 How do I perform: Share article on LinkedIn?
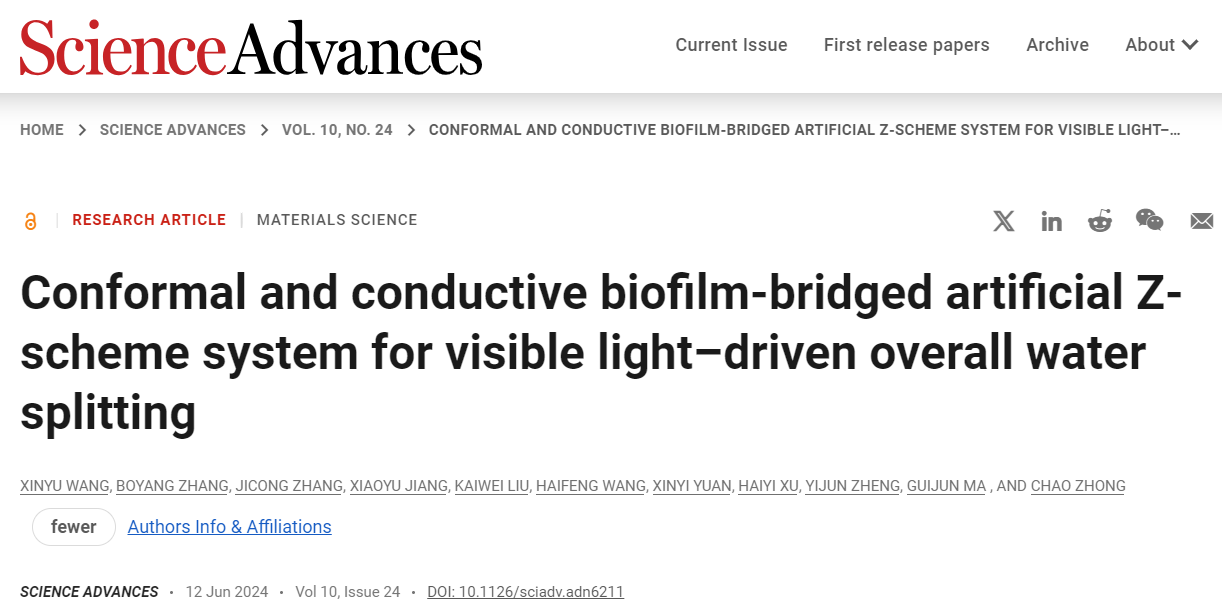1051,221
